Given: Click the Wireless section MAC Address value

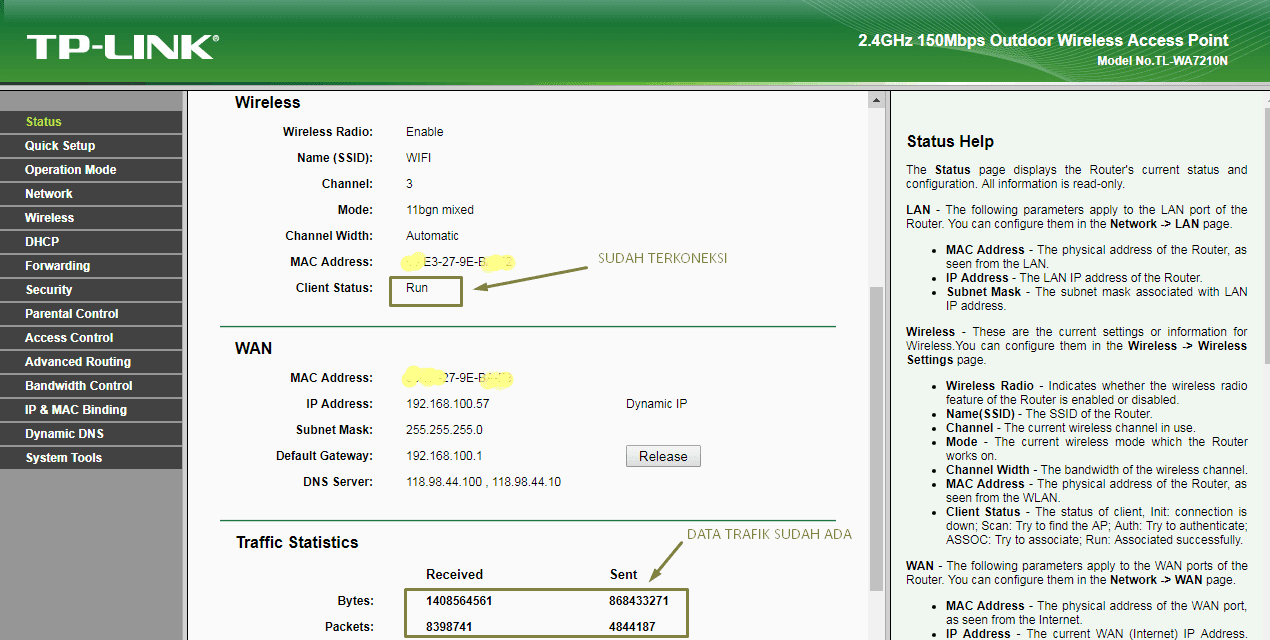Looking at the screenshot, I should [x=457, y=262].
